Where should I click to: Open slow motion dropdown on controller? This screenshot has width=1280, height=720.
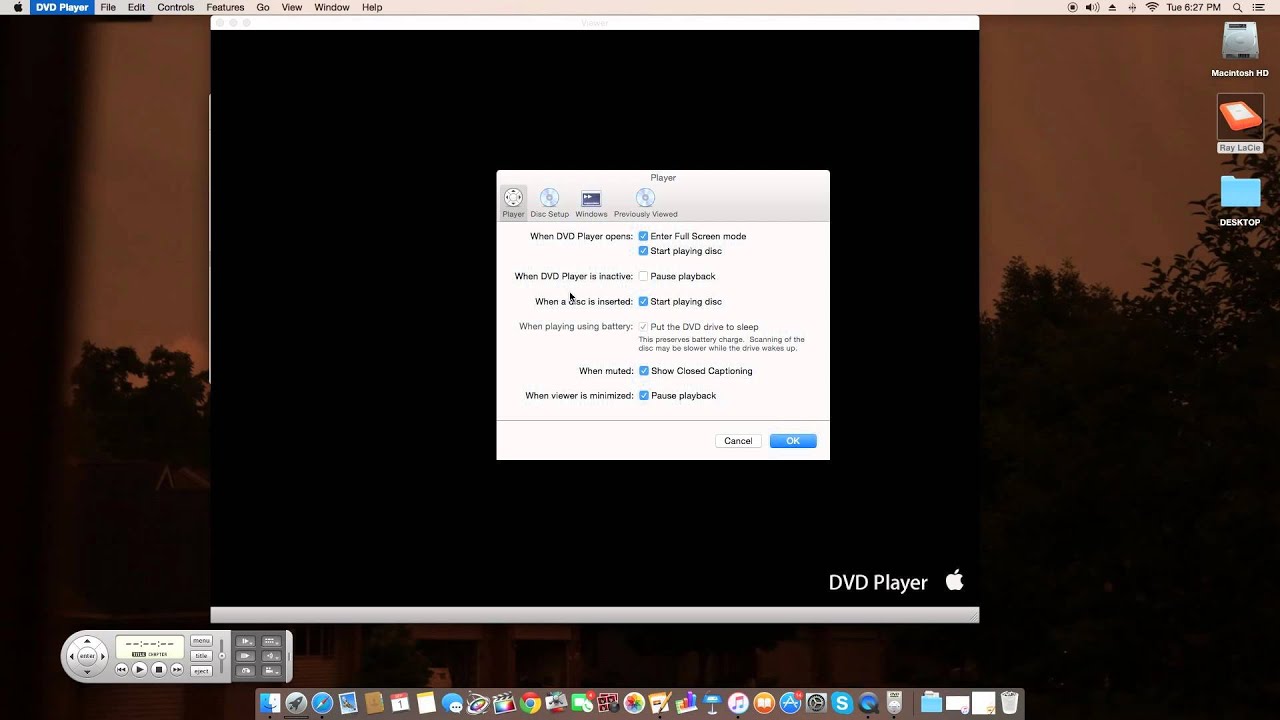tap(246, 641)
